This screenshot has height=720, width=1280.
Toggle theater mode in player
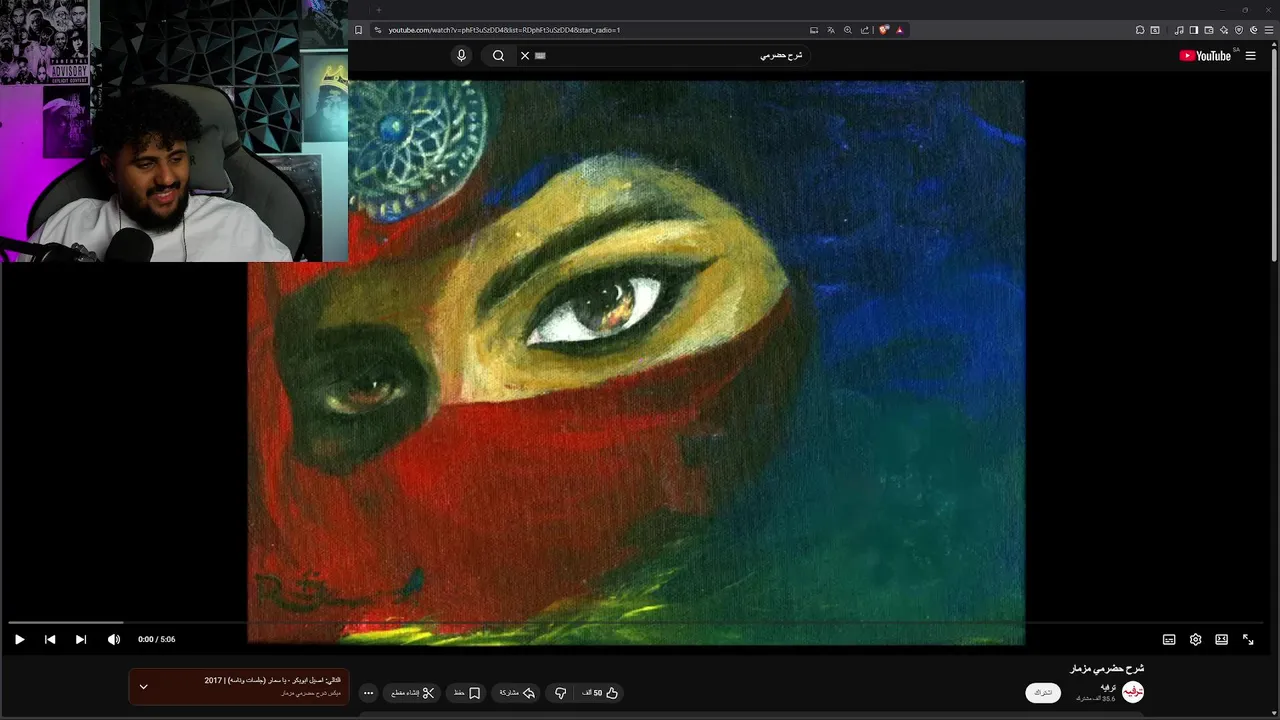click(1221, 640)
